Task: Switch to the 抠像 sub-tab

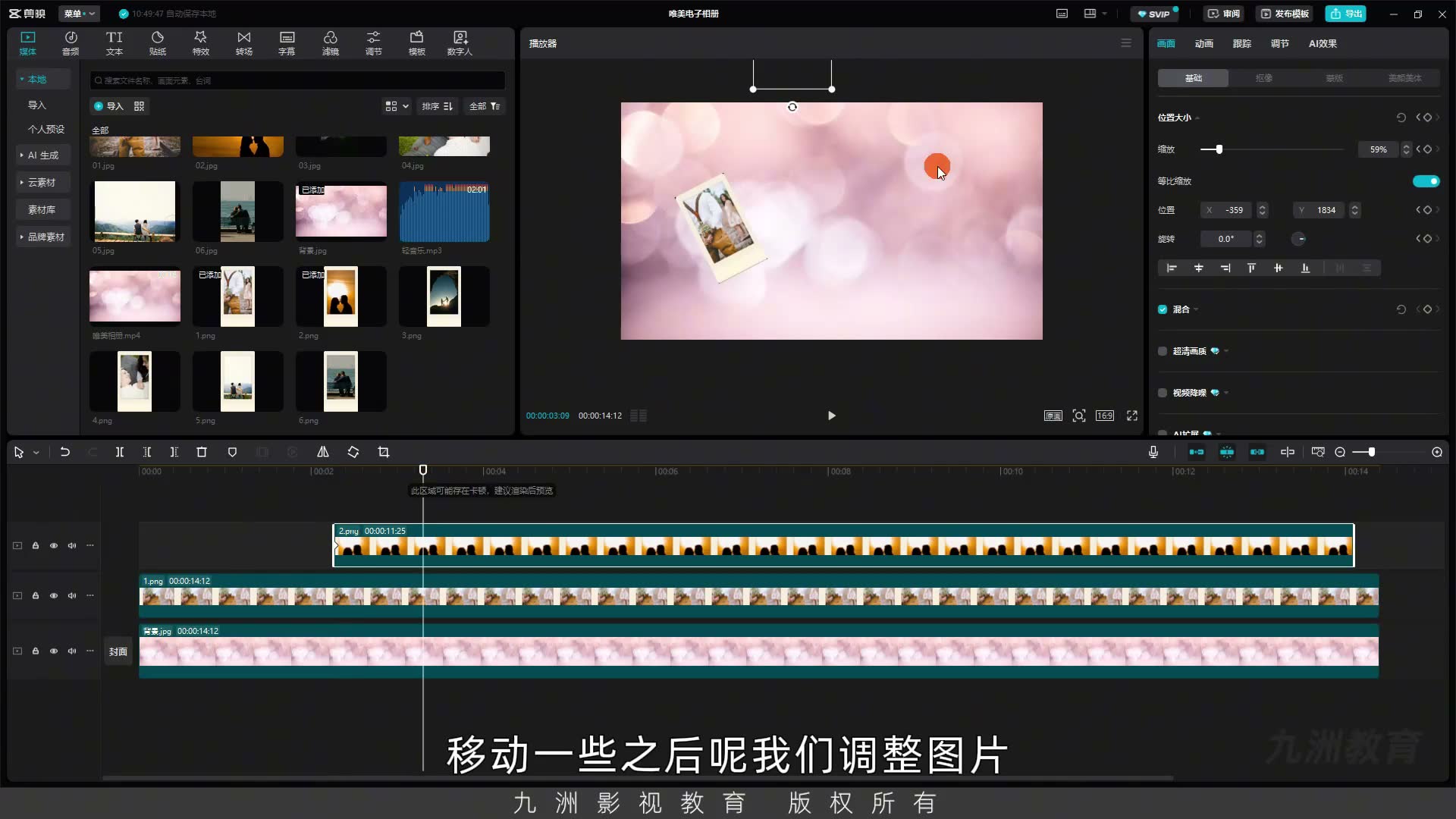Action: coord(1263,78)
